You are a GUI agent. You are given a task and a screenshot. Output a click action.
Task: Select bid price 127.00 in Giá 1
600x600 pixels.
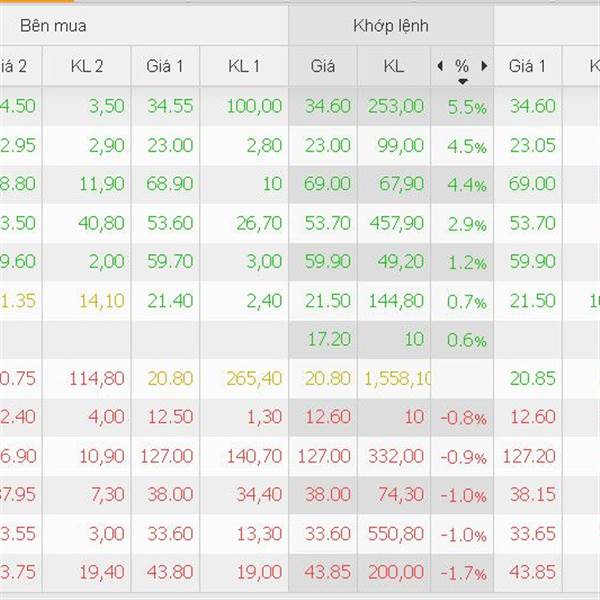[166, 456]
